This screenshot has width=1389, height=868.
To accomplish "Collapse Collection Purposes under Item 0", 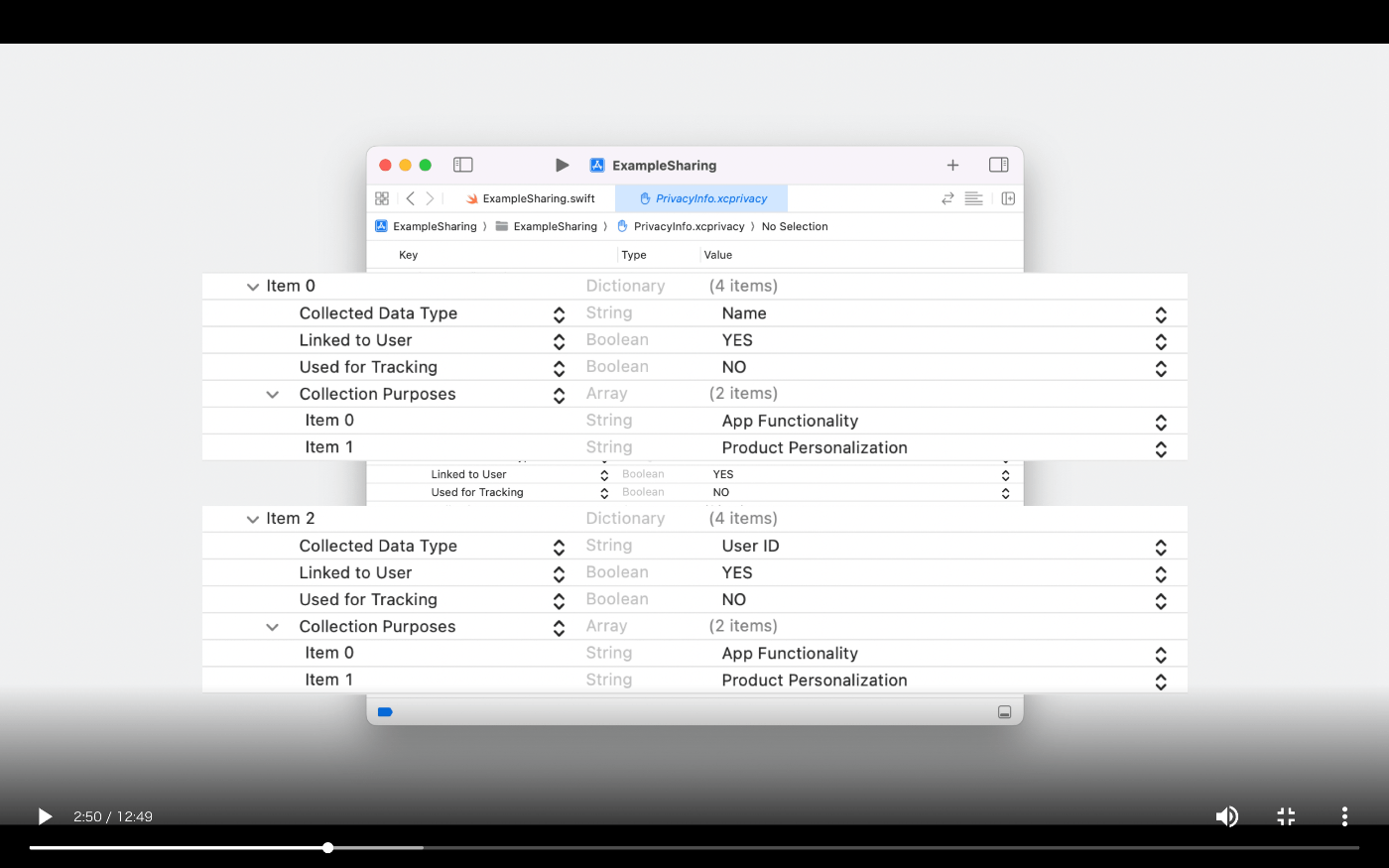I will (x=273, y=395).
